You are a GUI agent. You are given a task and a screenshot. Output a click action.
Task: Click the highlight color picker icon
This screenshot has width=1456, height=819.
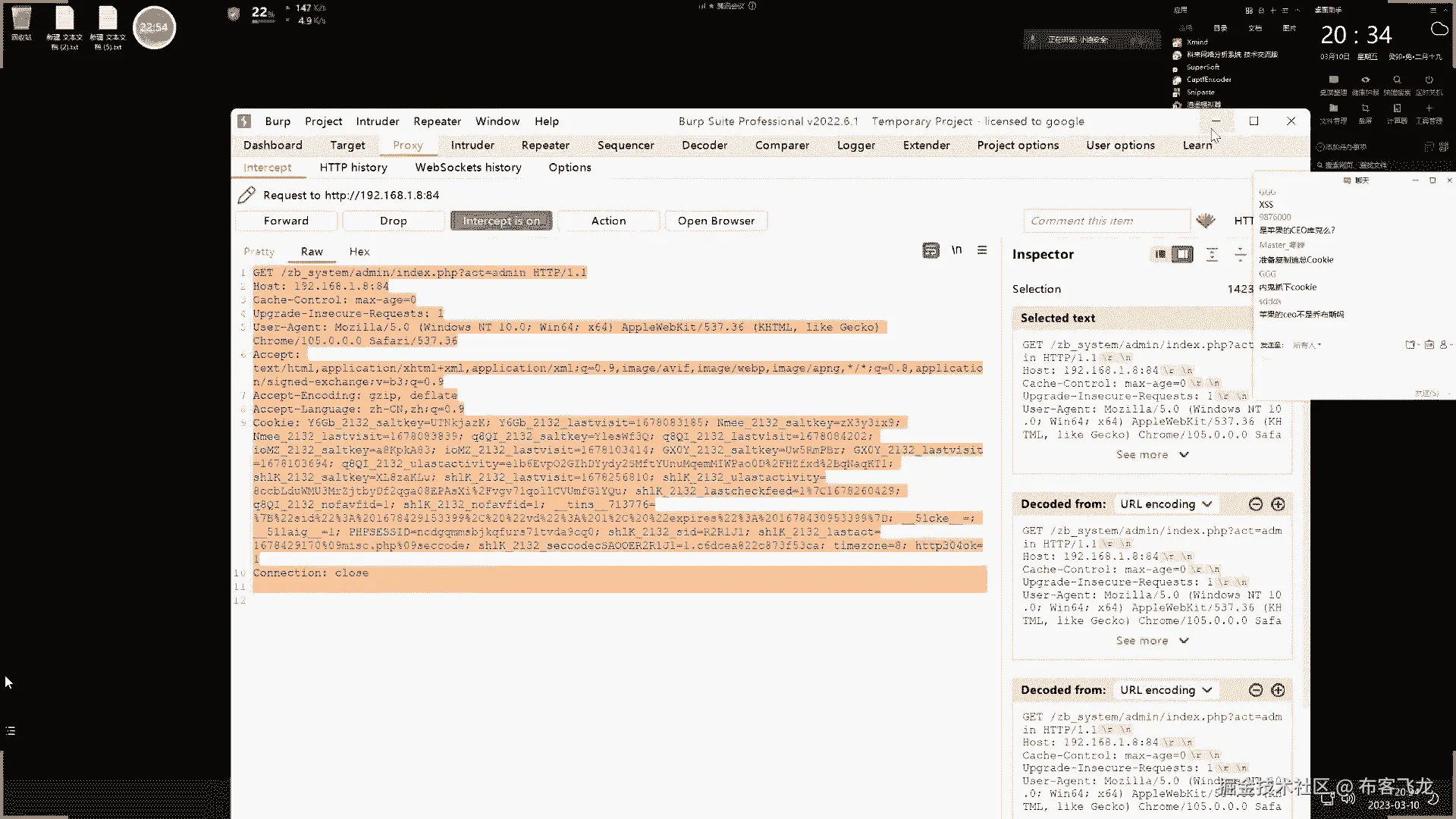(x=1206, y=221)
